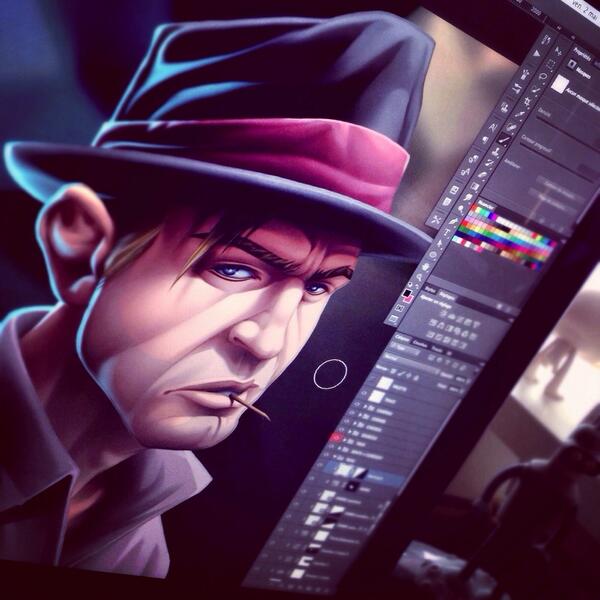Toggle eye of group just above red-labeled group
The image size is (600, 600).
click(341, 430)
